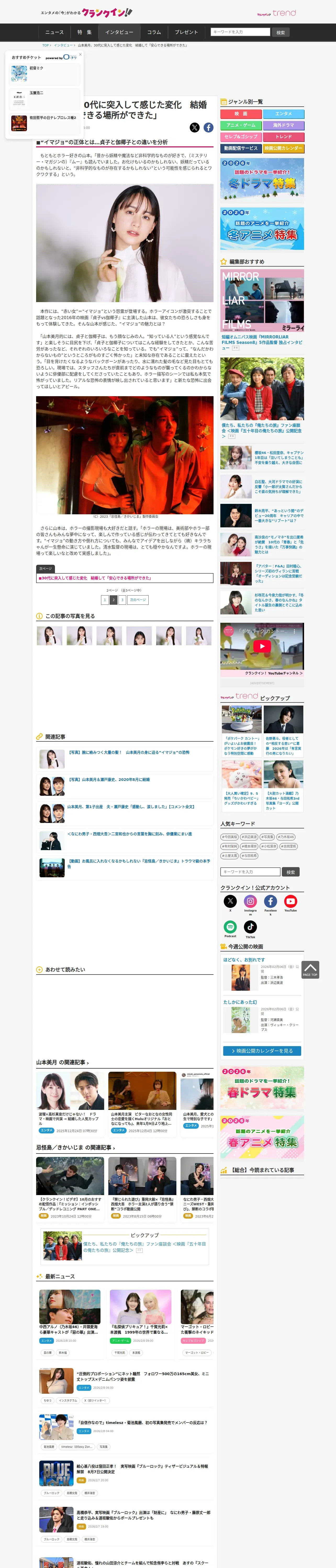Select the 映画 genre button
This screenshot has height=1568, width=336.
241,114
